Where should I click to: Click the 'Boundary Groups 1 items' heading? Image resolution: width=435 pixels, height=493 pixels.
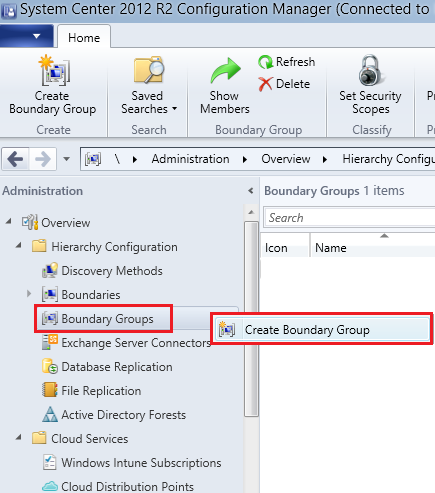point(334,191)
